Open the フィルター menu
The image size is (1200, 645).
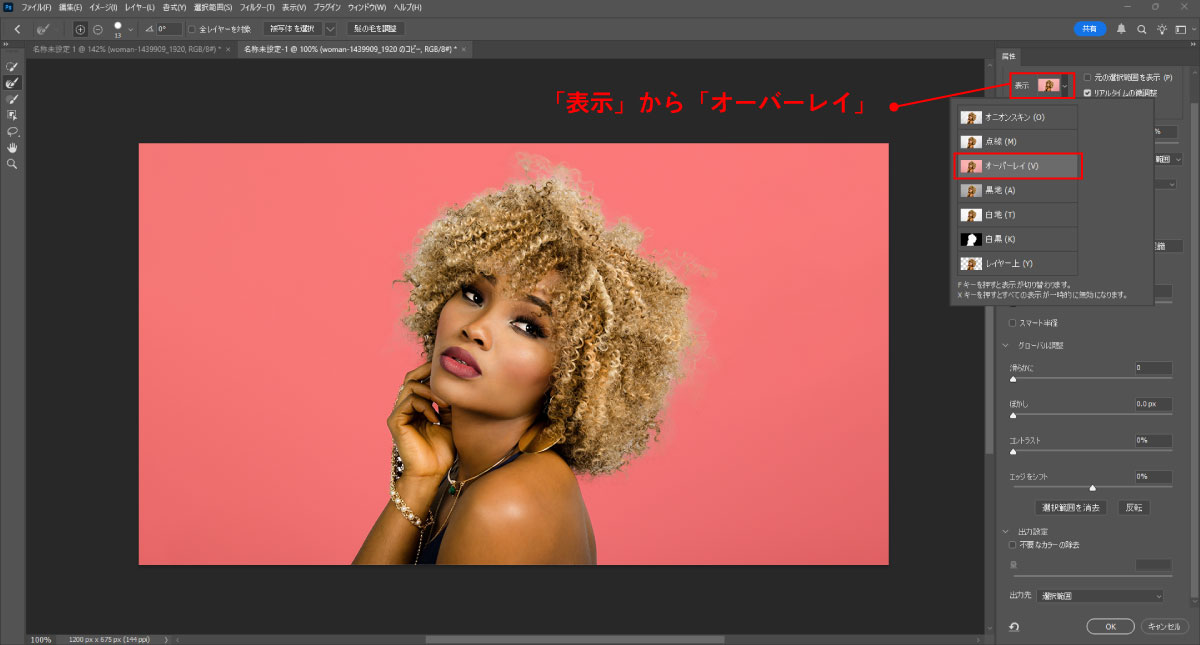click(257, 7)
